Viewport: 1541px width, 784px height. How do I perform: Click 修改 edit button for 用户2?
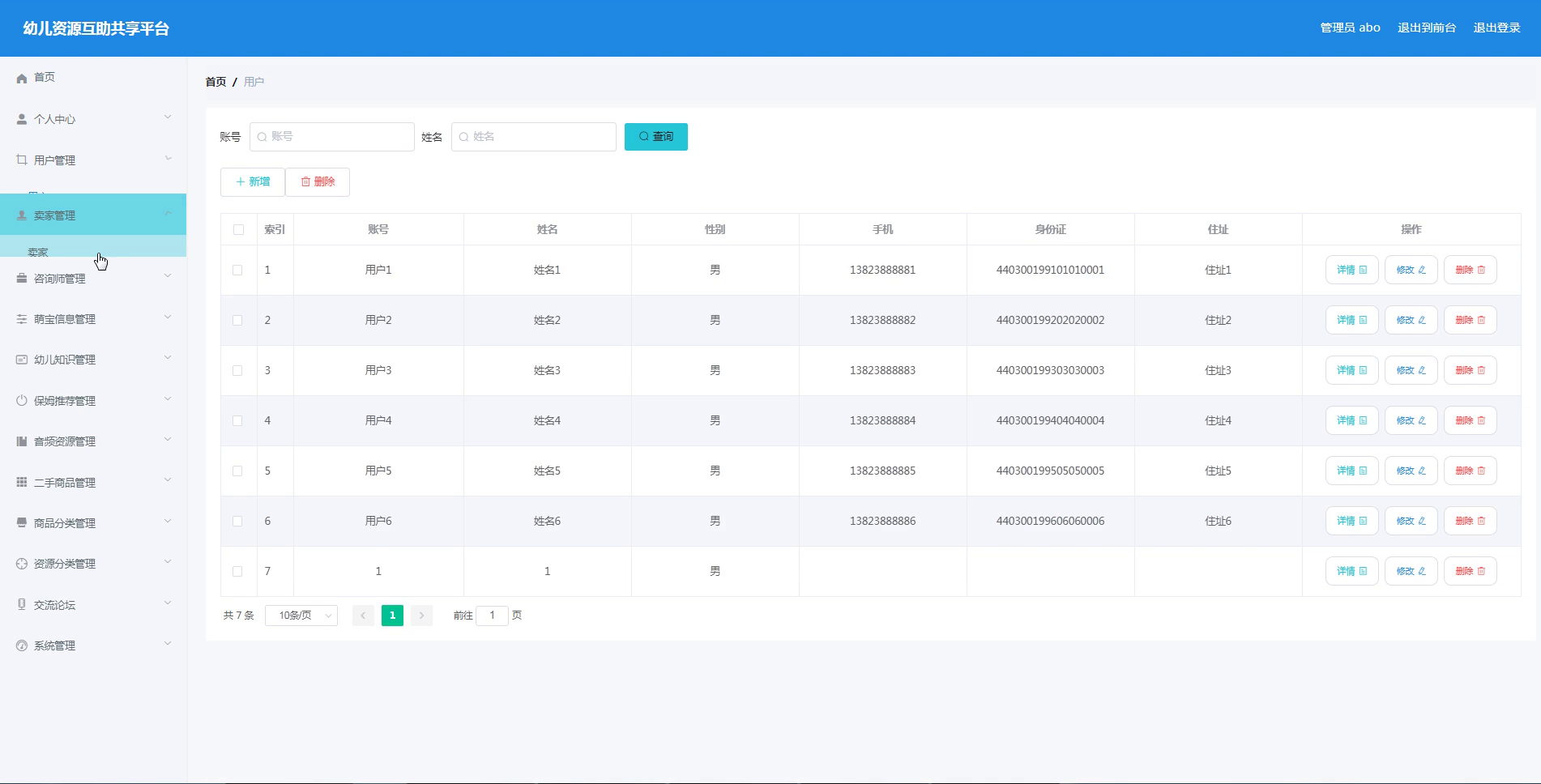[1411, 320]
